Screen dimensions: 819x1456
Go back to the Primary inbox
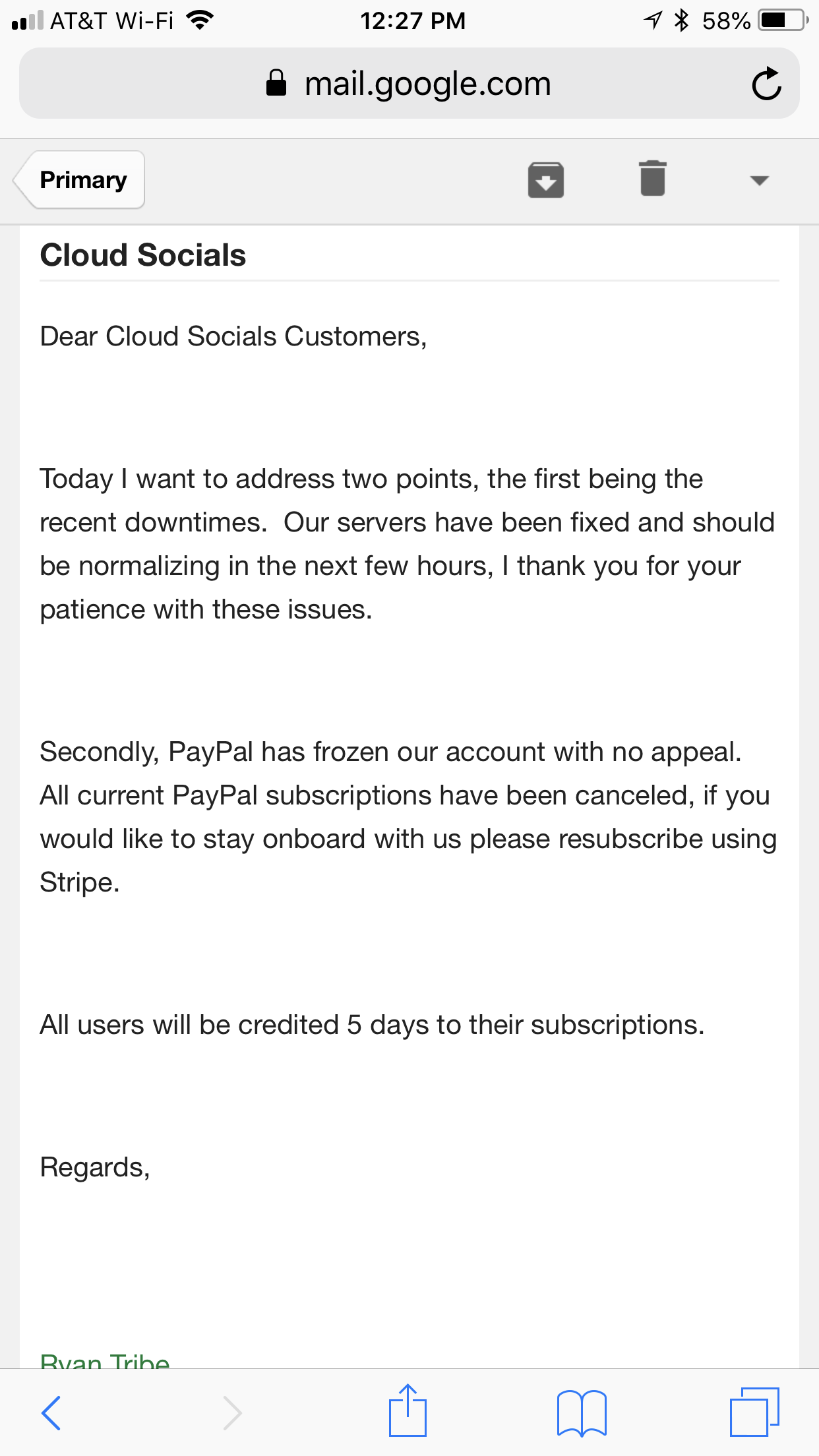(79, 180)
